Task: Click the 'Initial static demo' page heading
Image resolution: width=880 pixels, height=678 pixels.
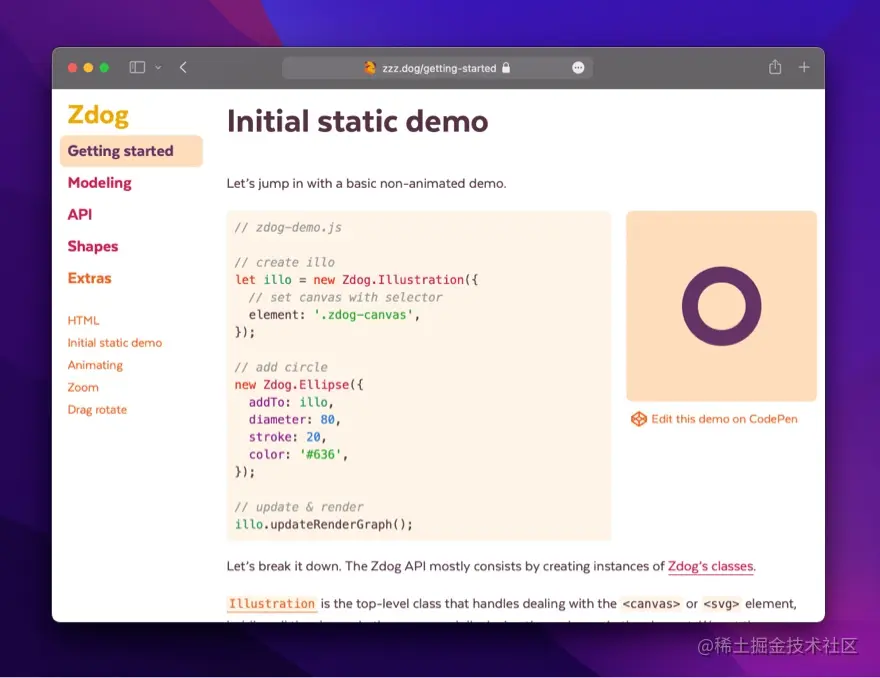Action: tap(358, 122)
